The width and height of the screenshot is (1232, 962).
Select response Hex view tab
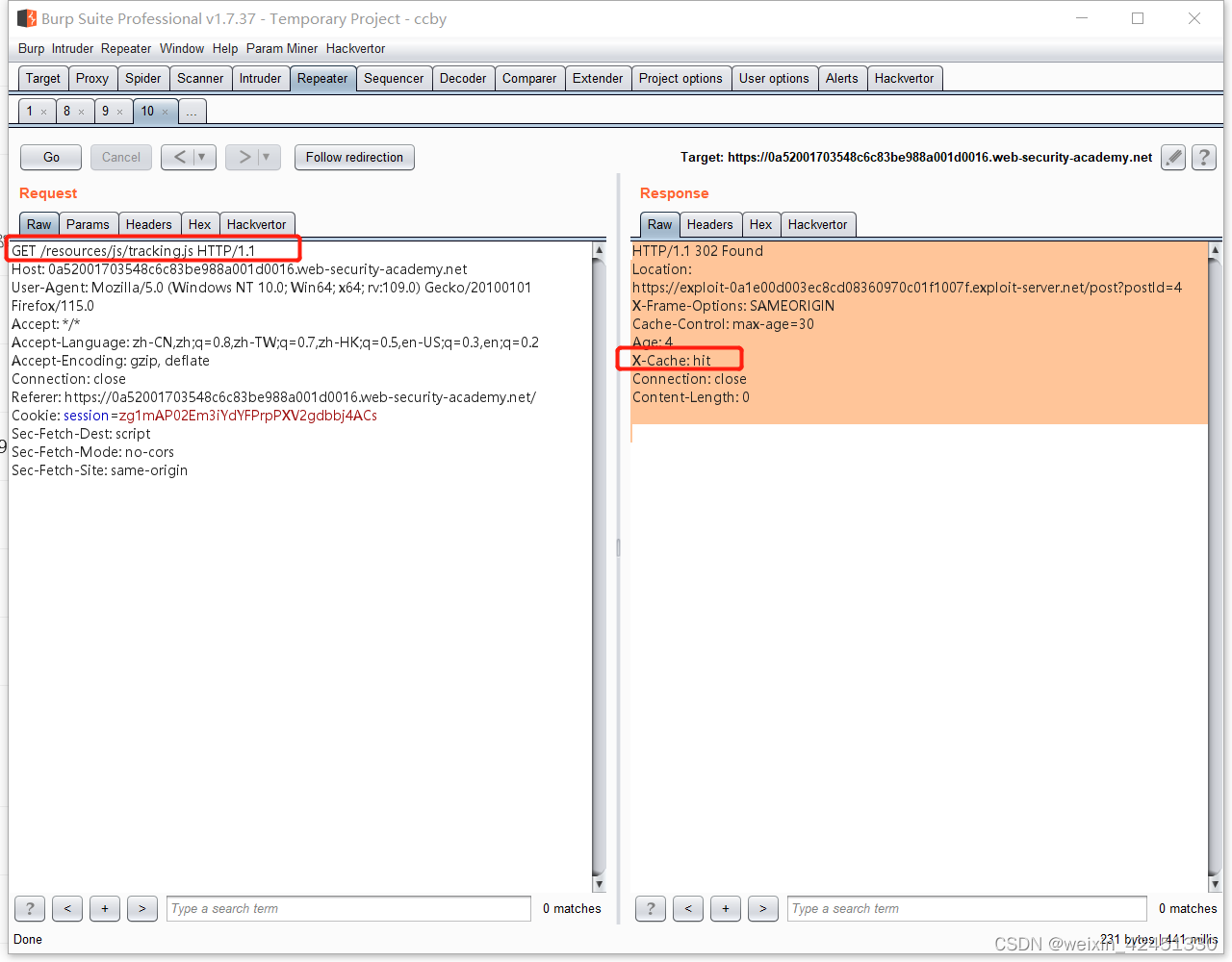(760, 224)
